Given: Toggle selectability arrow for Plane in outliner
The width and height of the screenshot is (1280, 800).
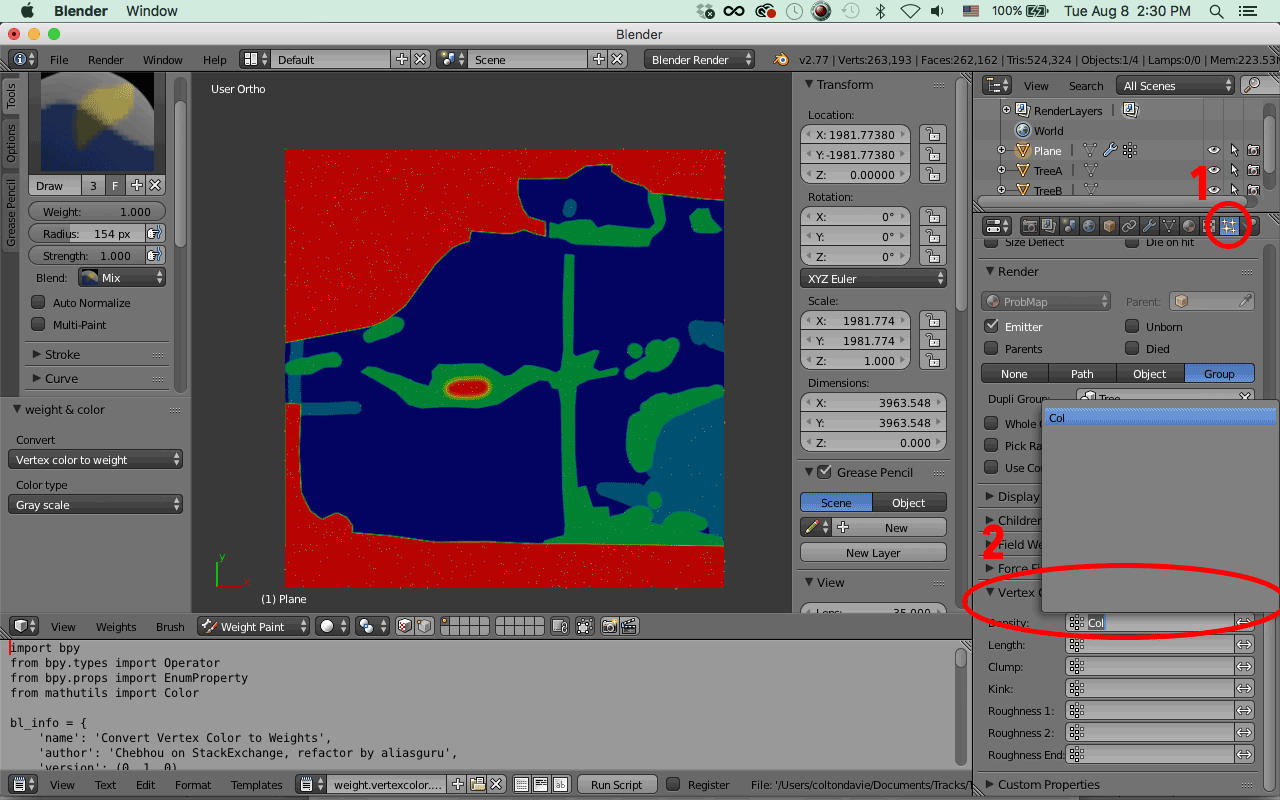Looking at the screenshot, I should 1234,150.
